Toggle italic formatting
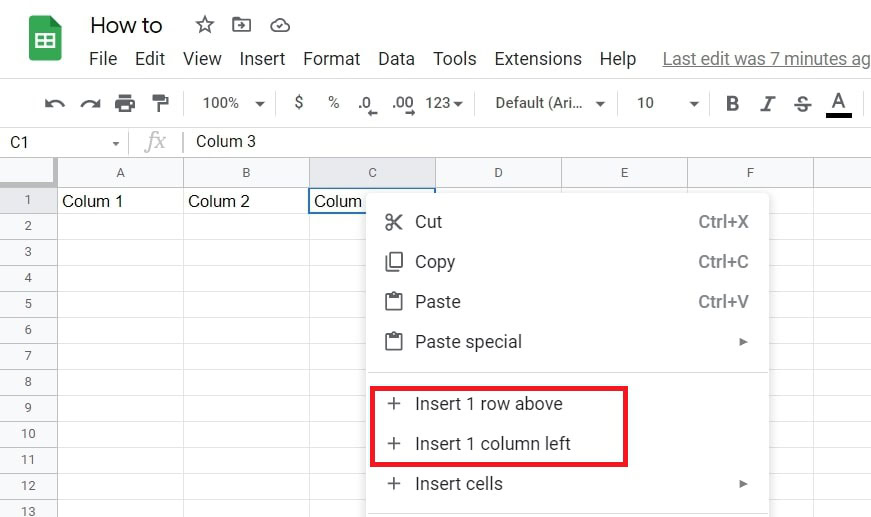Image resolution: width=871 pixels, height=517 pixels. pos(767,103)
